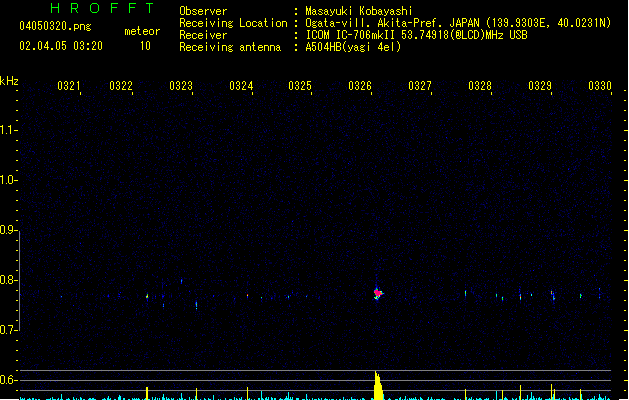Click time marker 0322
Screen dimensions: 629x400
tap(121, 86)
